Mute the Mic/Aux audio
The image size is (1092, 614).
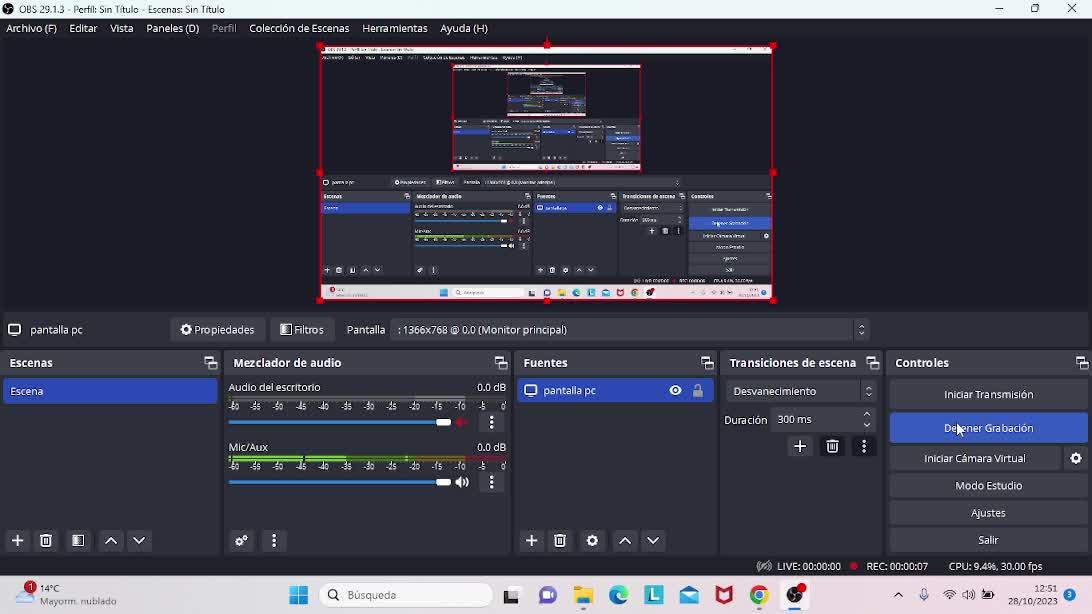[462, 483]
